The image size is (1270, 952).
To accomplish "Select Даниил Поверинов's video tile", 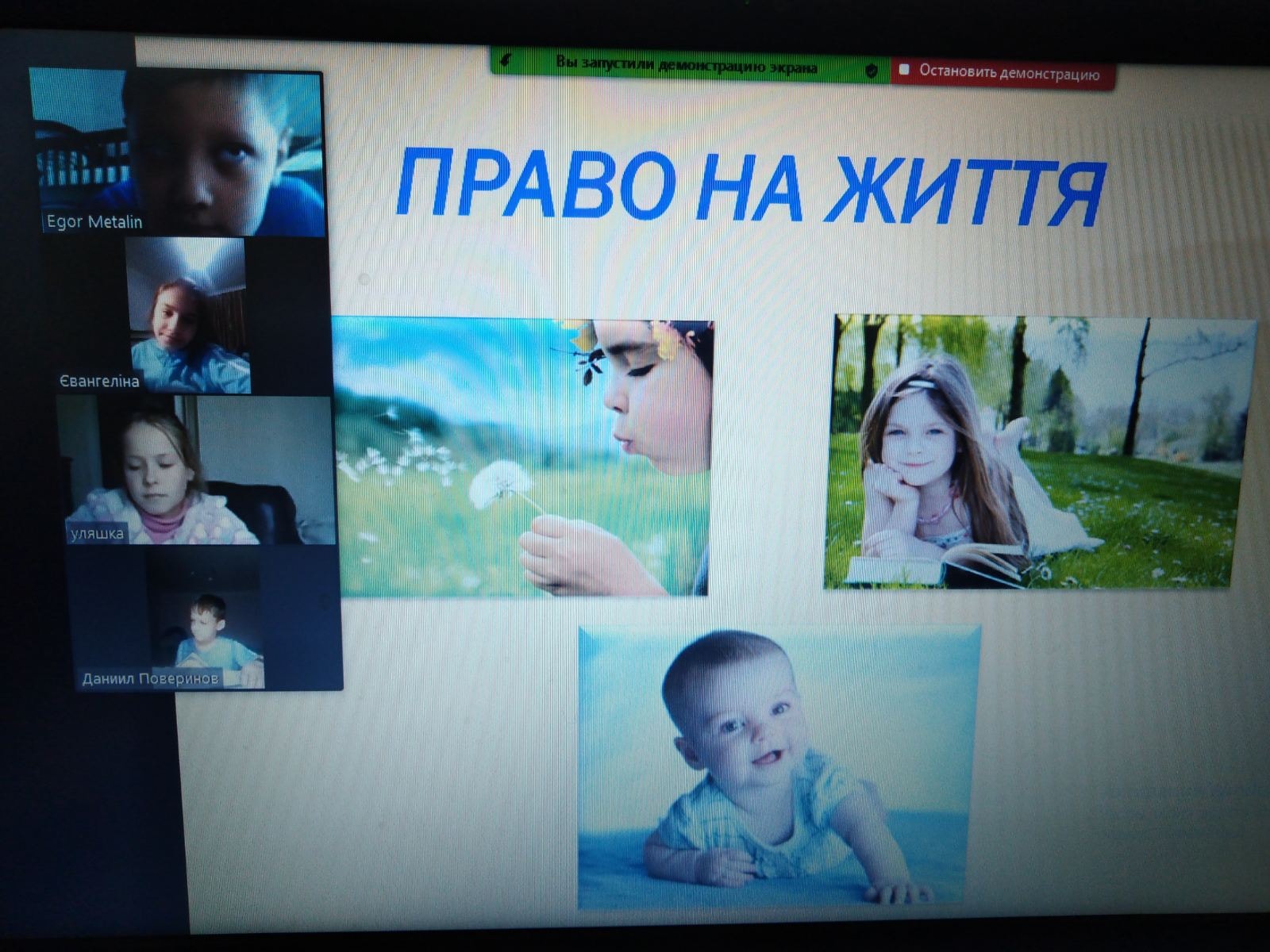I will click(x=206, y=619).
